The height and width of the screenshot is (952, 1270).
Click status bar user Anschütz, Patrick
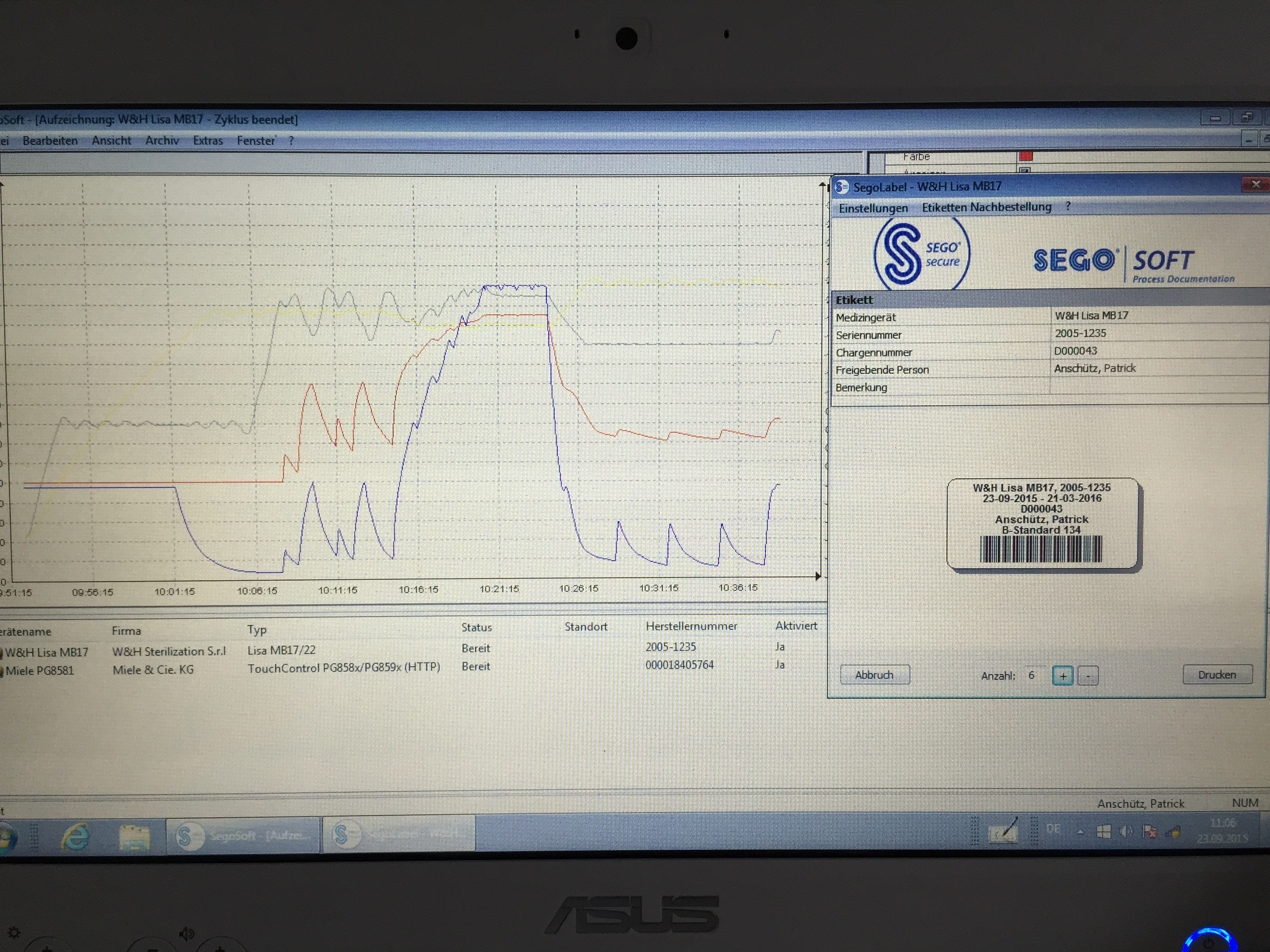point(1140,803)
